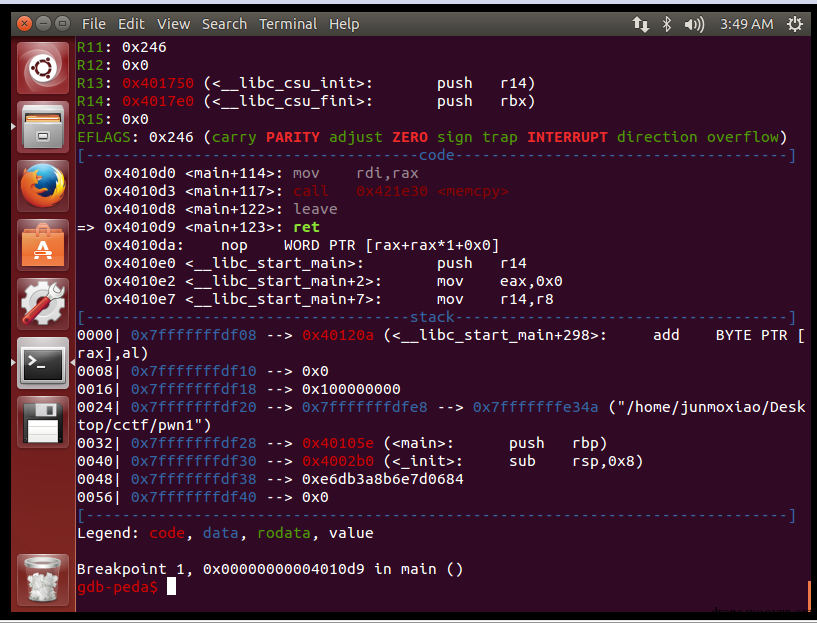This screenshot has width=817, height=624.
Task: Minimize the terminal window
Action: pos(44,23)
